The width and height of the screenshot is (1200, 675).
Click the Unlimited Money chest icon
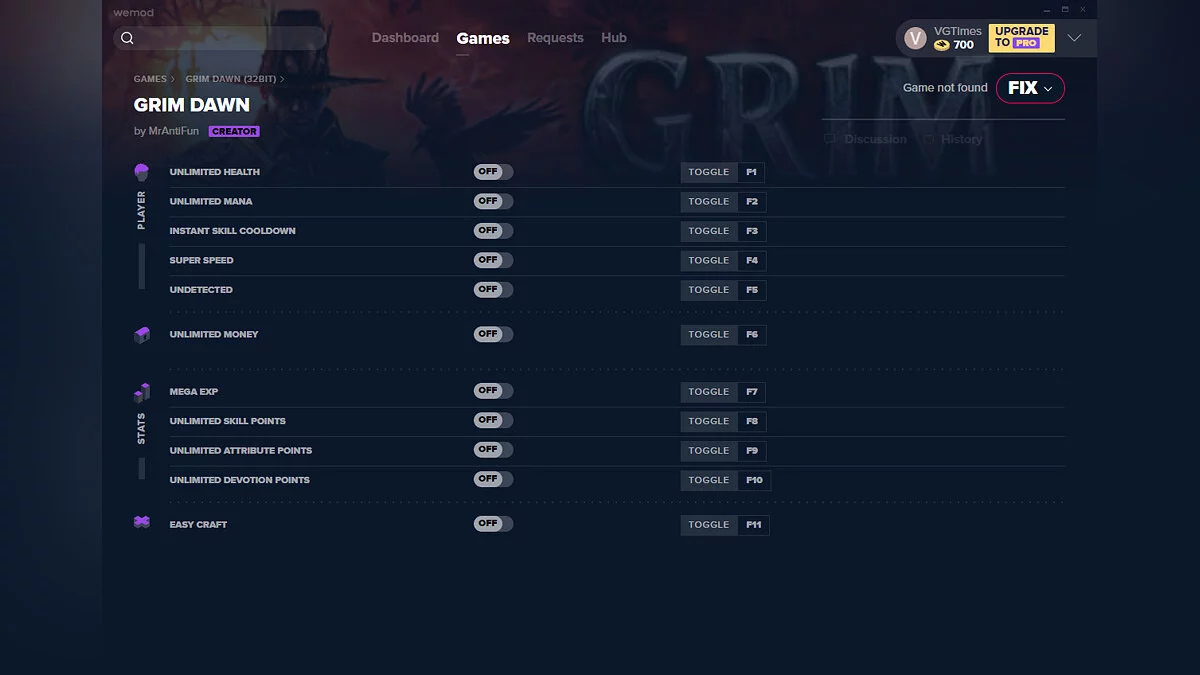(x=141, y=335)
